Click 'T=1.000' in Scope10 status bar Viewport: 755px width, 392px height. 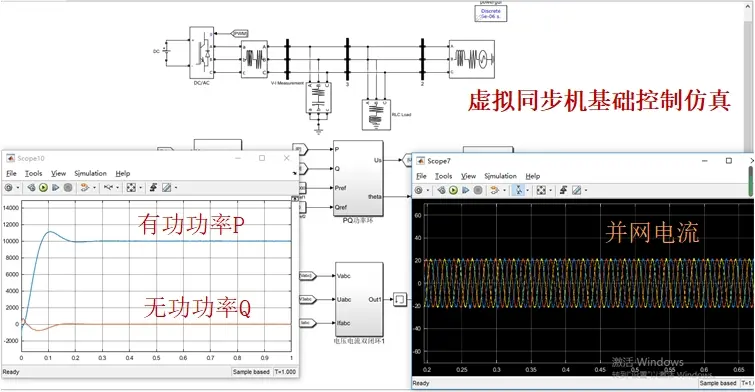285,372
